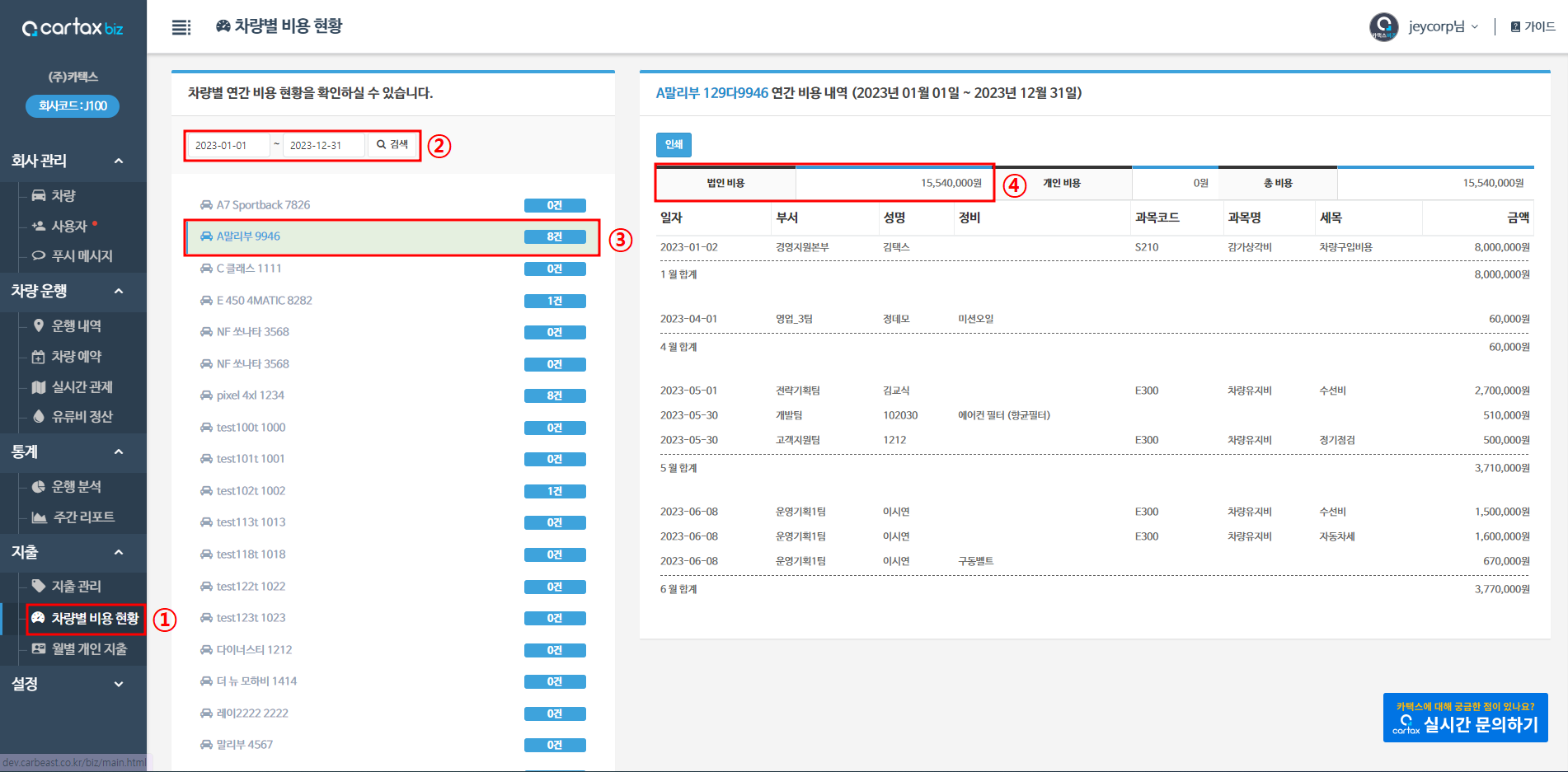
Task: Select the C 클래스 1111 vehicle row
Action: 392,269
